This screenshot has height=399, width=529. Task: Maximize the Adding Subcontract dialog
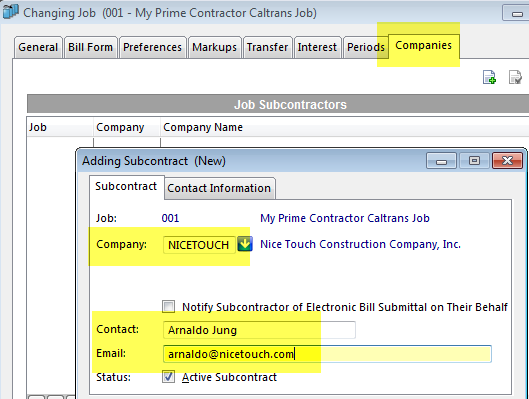coord(474,161)
